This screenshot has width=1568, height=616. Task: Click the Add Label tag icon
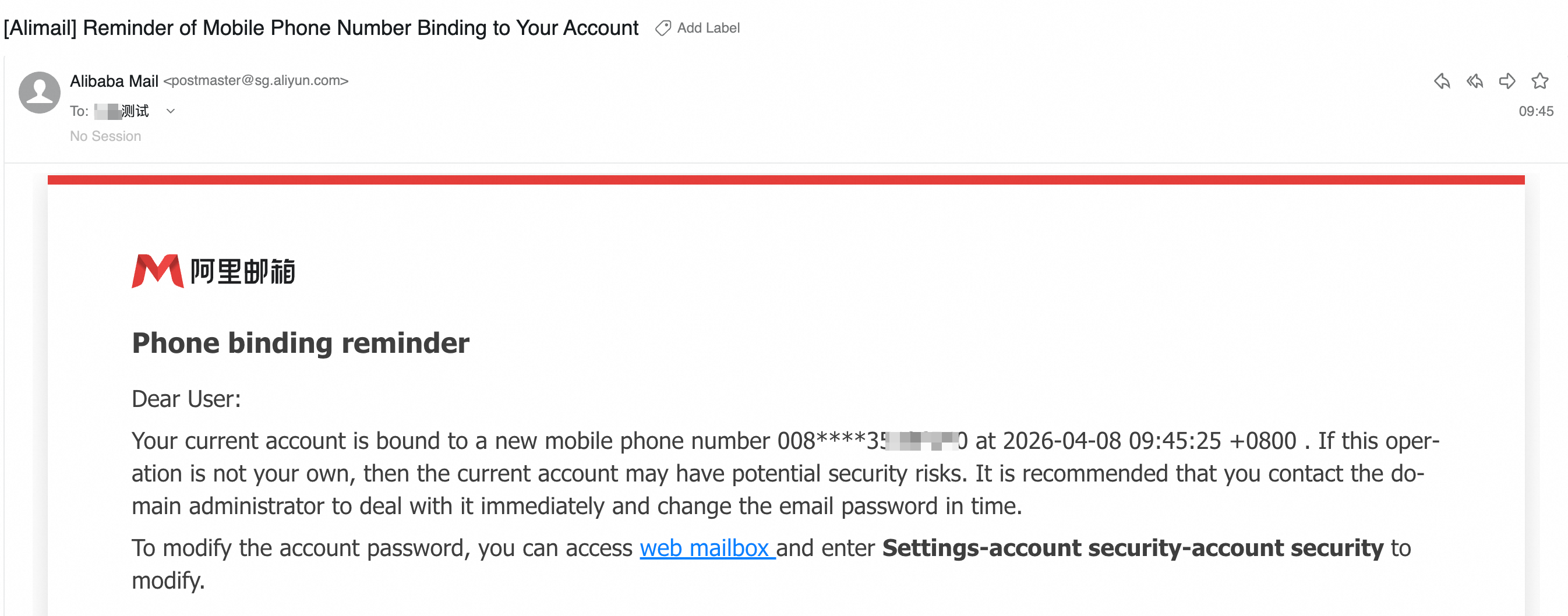[x=663, y=28]
